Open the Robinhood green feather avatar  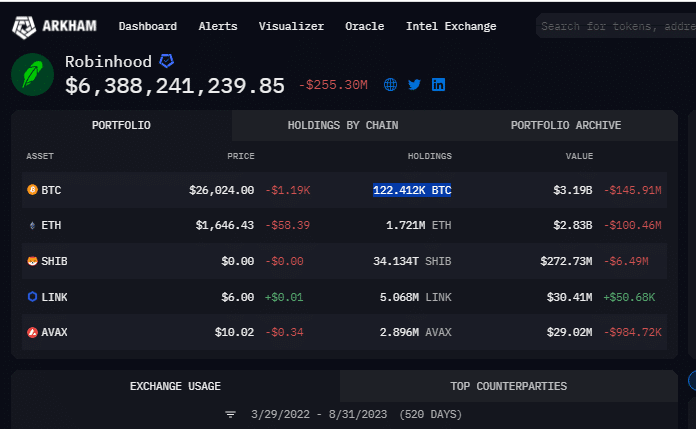tap(32, 75)
